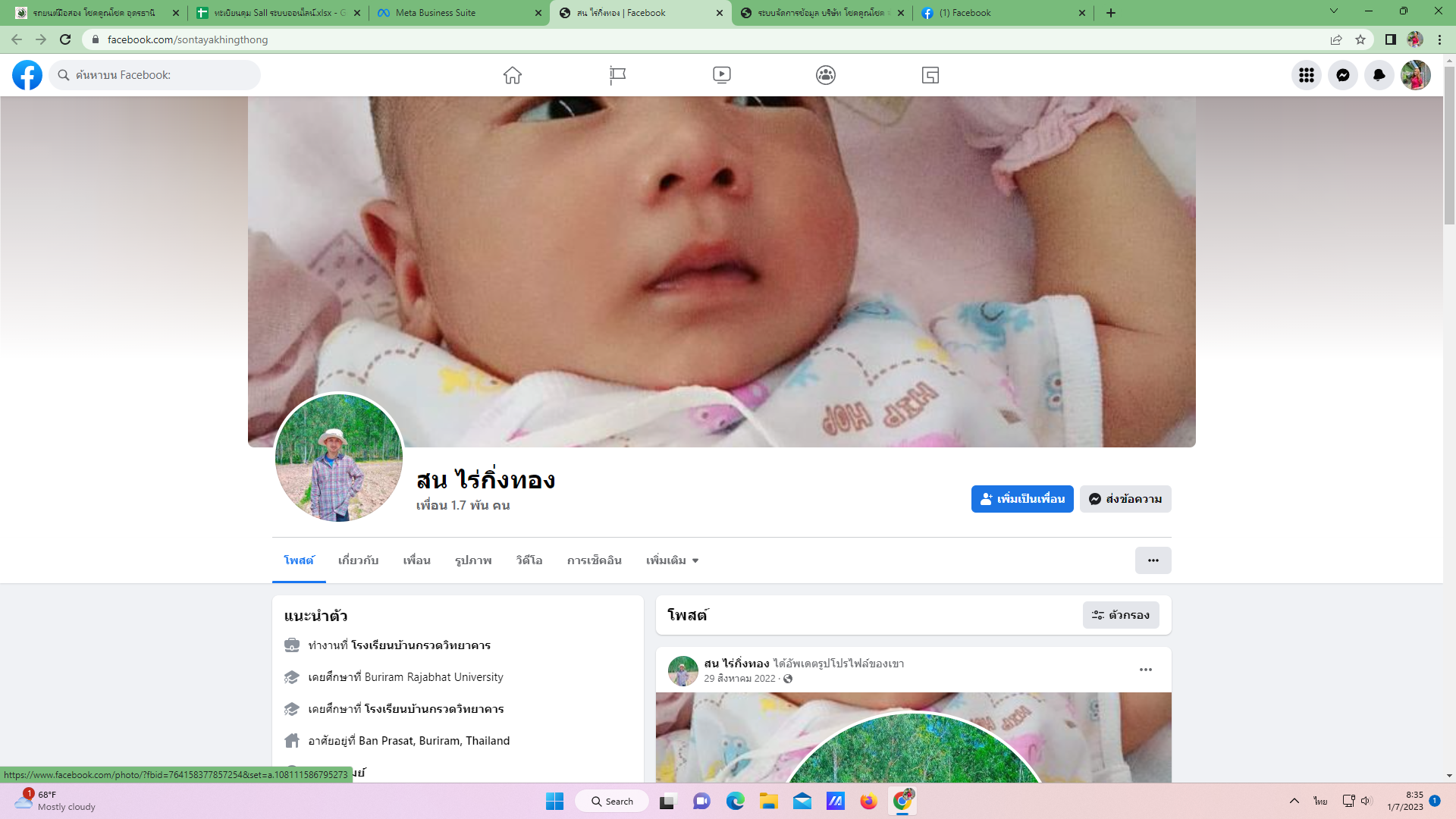Open the profile three-dots options menu
Screen dimensions: 1456x819
(x=1153, y=560)
